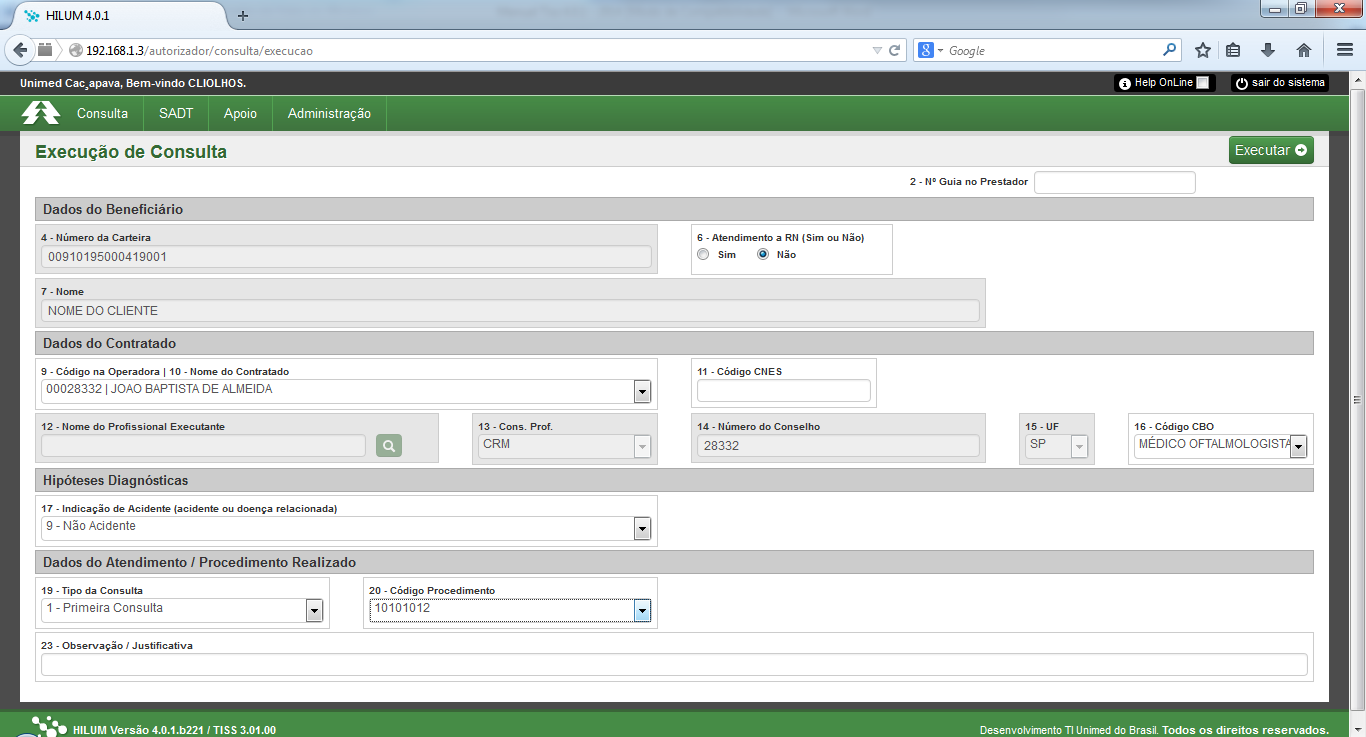Open the Consulta menu

(x=102, y=114)
